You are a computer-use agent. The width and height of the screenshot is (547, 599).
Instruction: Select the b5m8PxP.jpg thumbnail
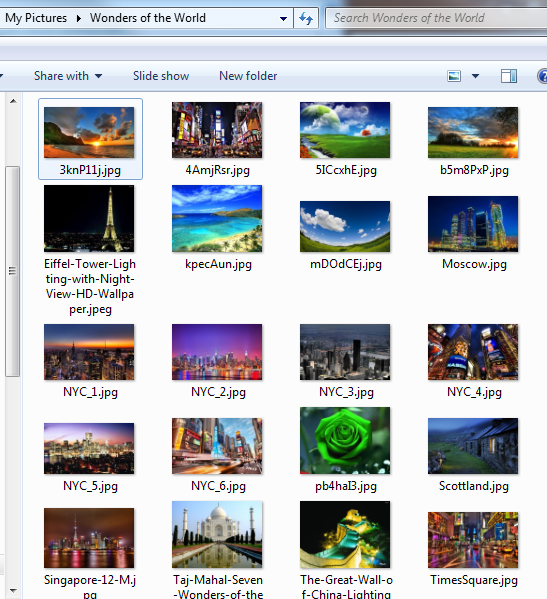(x=473, y=132)
